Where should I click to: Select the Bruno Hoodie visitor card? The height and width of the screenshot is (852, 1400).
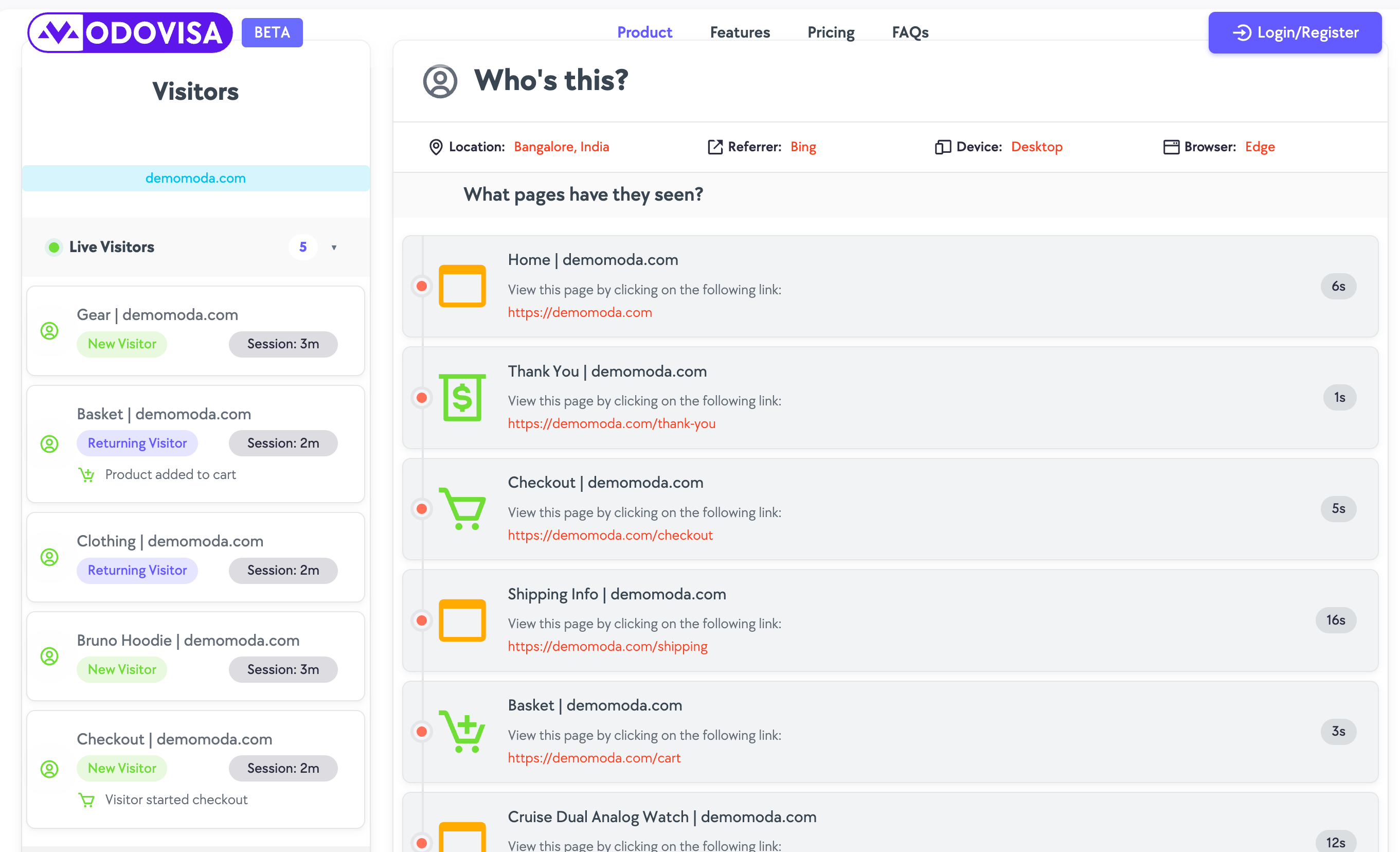195,655
